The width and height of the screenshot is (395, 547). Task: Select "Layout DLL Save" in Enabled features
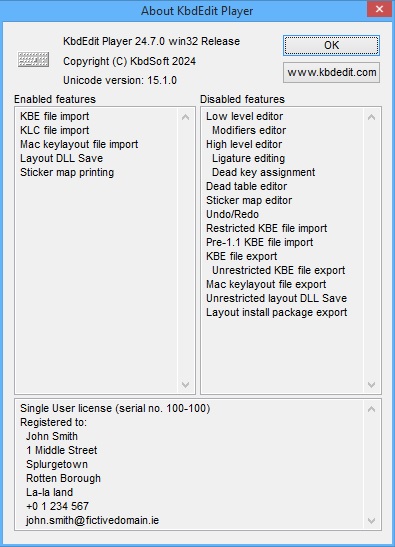(x=61, y=158)
